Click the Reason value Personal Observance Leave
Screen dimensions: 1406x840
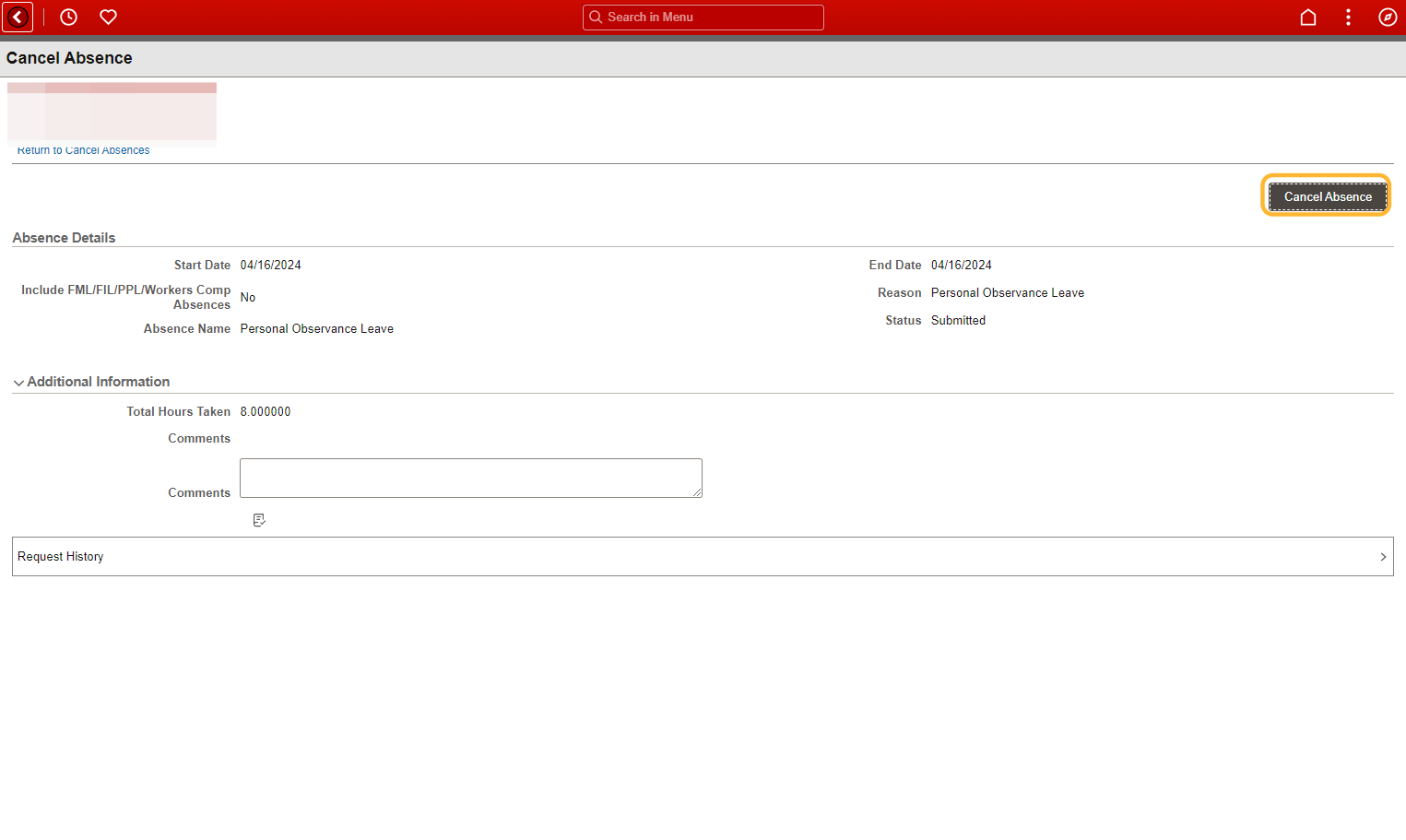pyautogui.click(x=1008, y=292)
